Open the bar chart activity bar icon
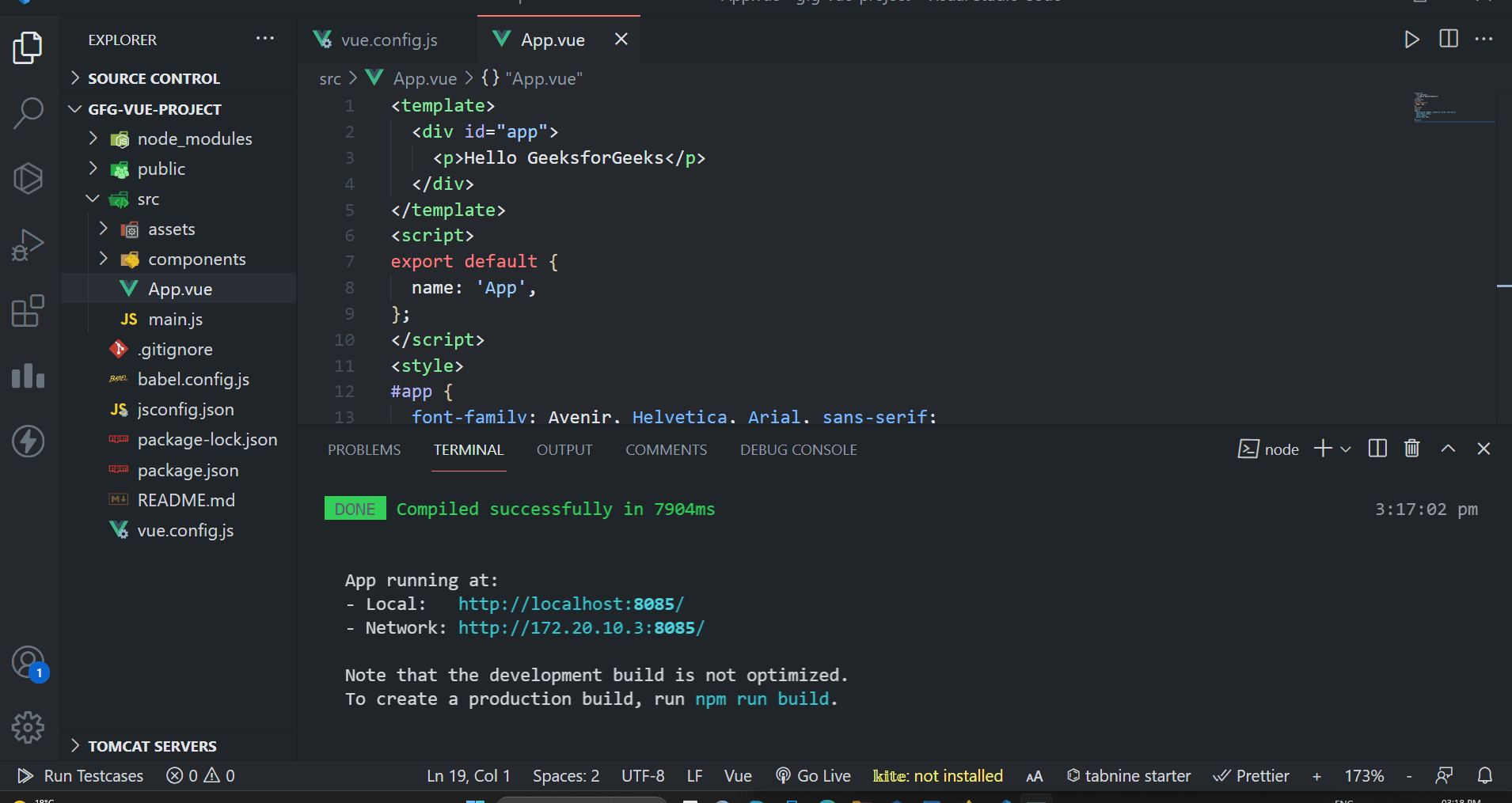The height and width of the screenshot is (803, 1512). 28,376
